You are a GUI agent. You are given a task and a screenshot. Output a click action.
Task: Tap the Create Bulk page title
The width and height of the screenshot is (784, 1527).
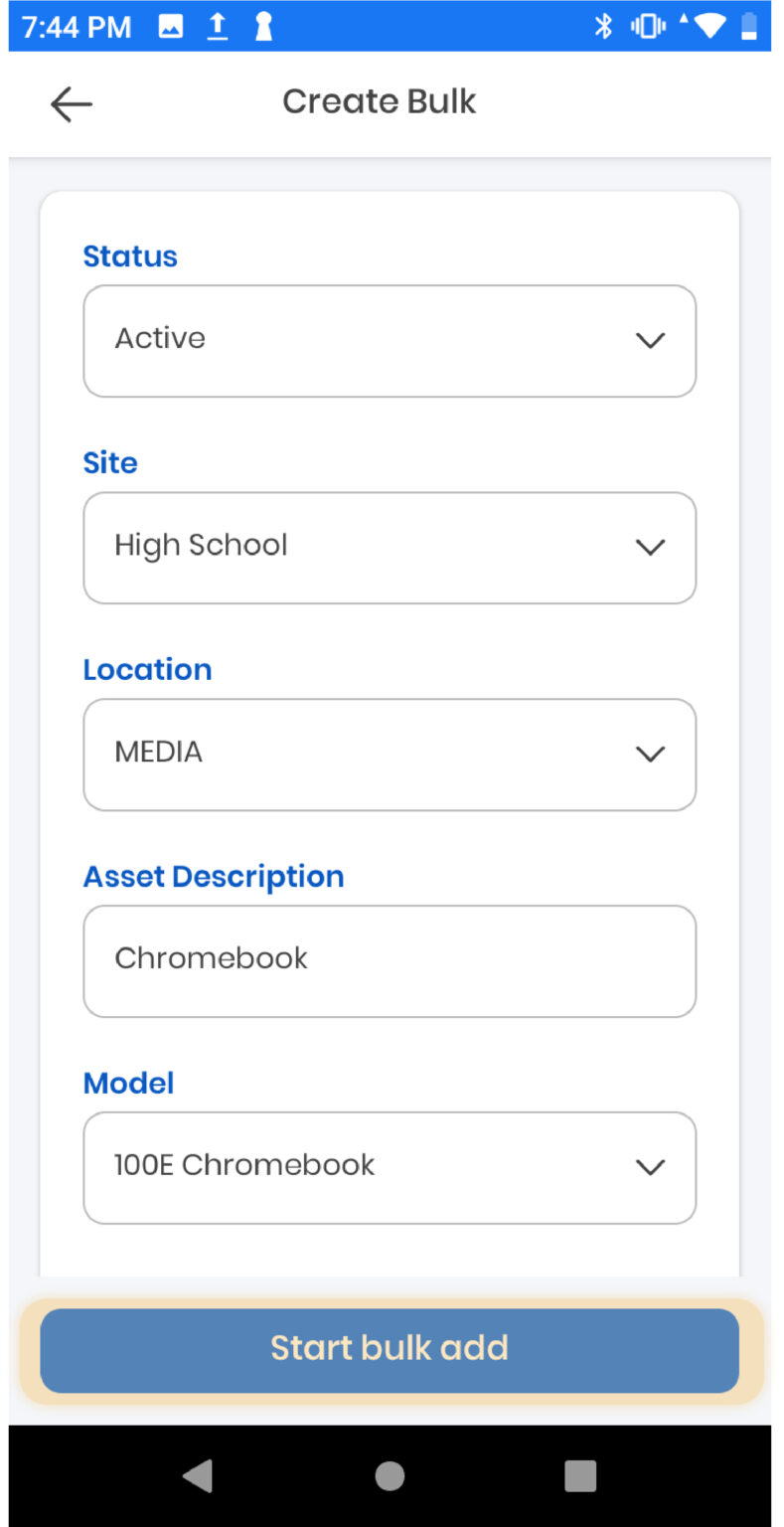(380, 101)
